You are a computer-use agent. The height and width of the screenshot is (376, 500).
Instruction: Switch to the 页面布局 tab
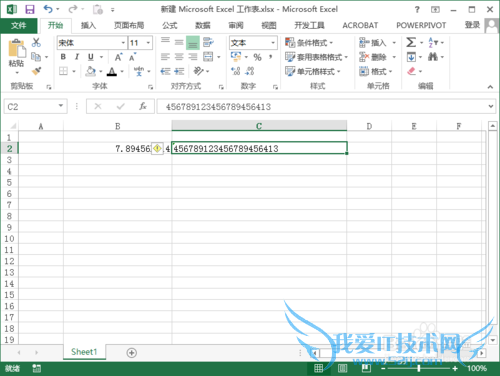click(x=129, y=25)
